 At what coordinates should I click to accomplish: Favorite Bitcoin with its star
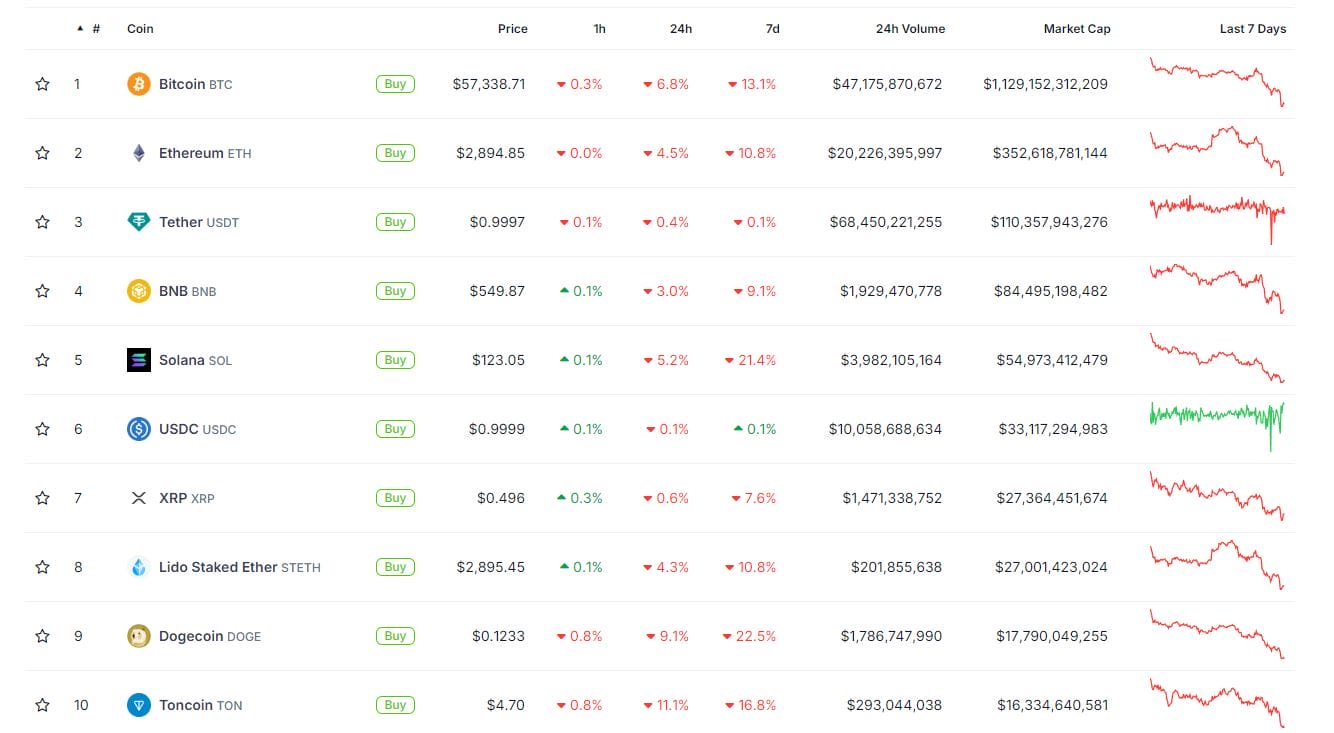click(42, 84)
